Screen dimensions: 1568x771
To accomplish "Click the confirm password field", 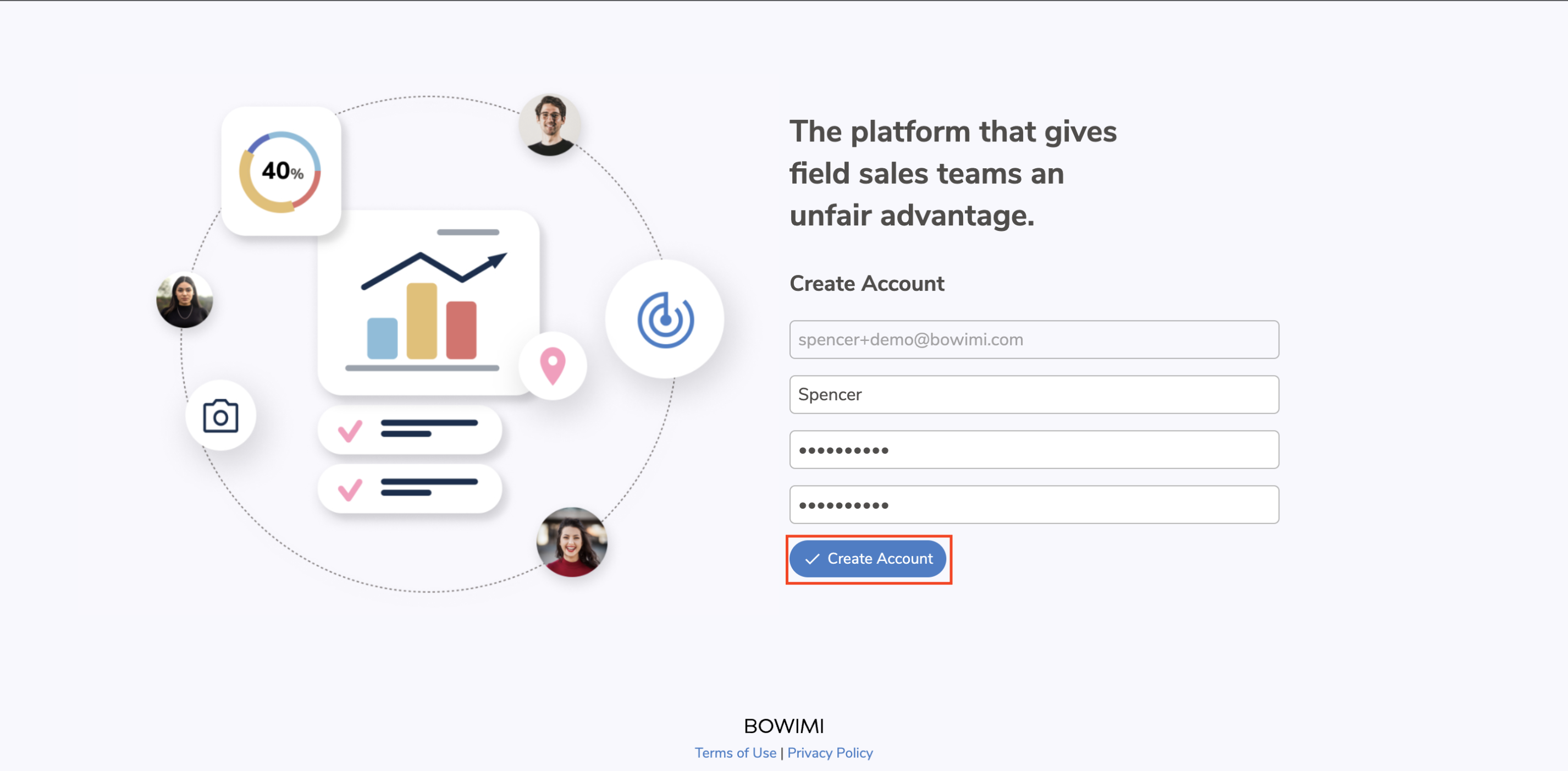I will tap(1034, 505).
